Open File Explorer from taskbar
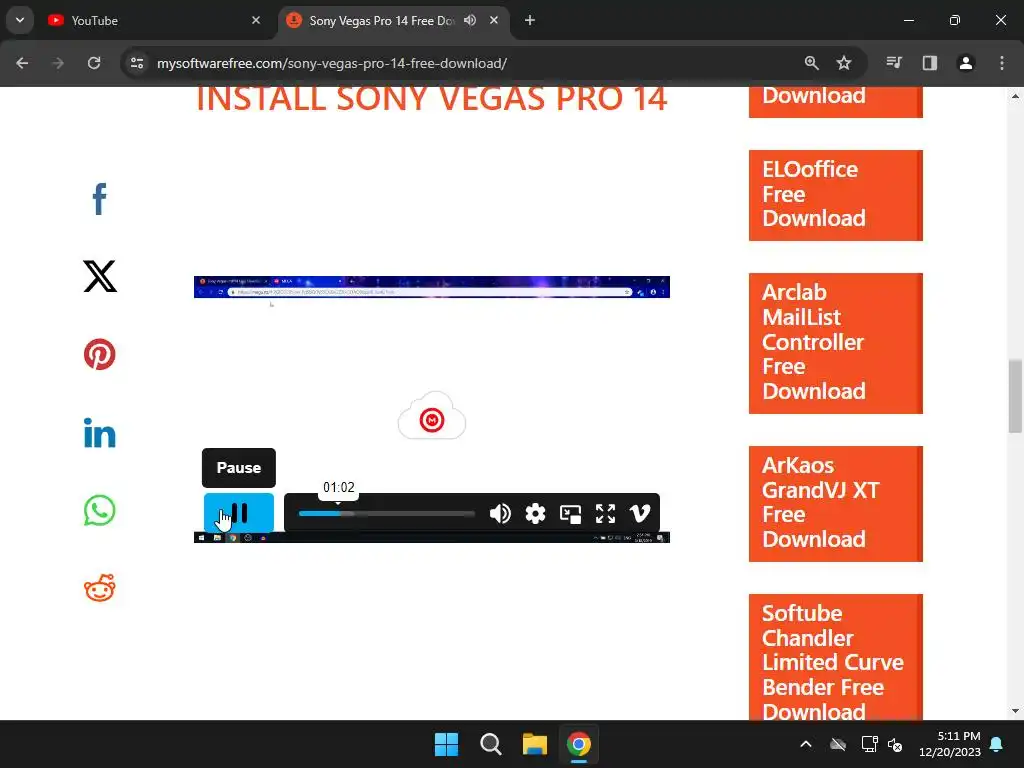 coord(535,744)
